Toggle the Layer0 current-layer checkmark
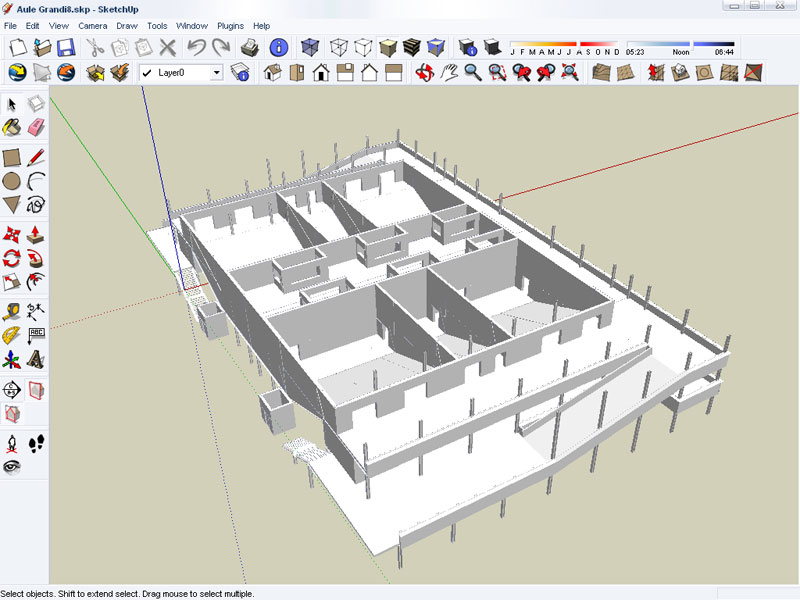This screenshot has height=600, width=800. (x=147, y=72)
